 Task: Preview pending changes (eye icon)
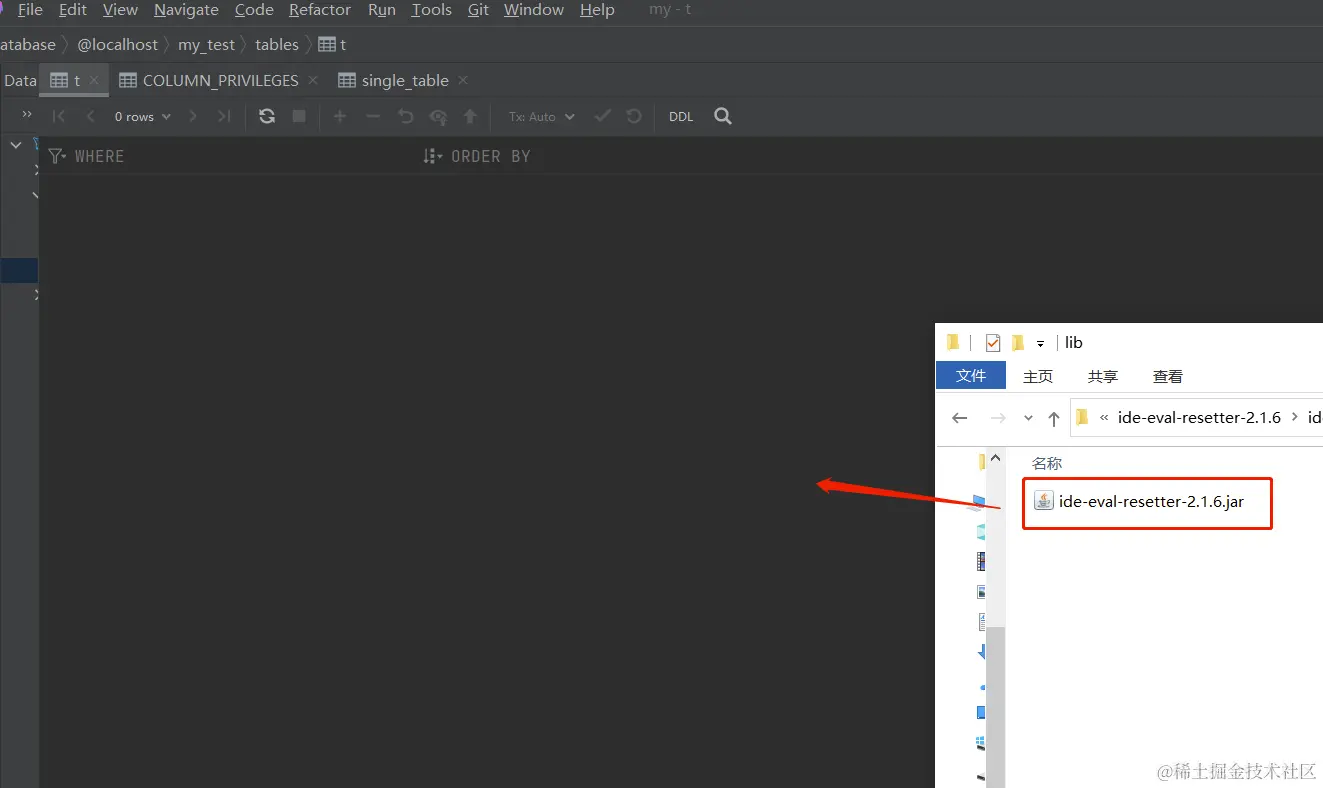pyautogui.click(x=438, y=117)
